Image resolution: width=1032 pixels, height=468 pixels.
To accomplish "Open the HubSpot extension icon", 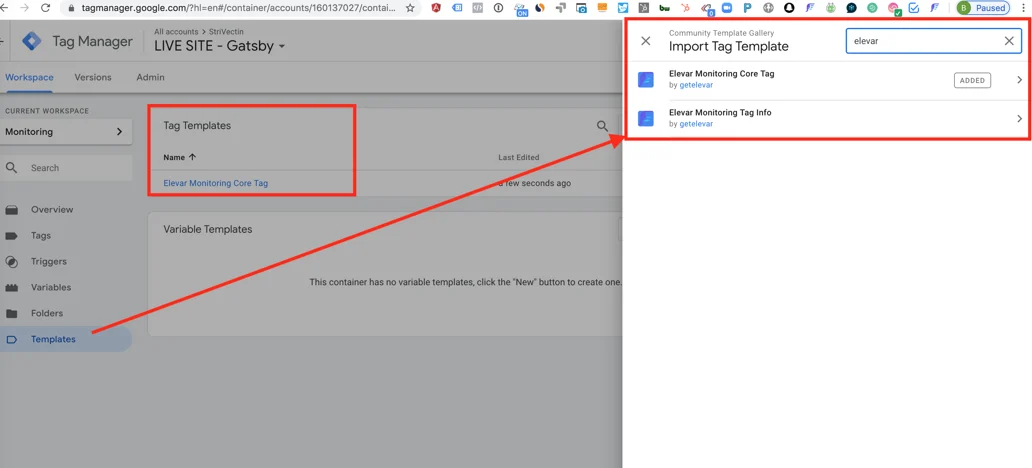I will [685, 8].
